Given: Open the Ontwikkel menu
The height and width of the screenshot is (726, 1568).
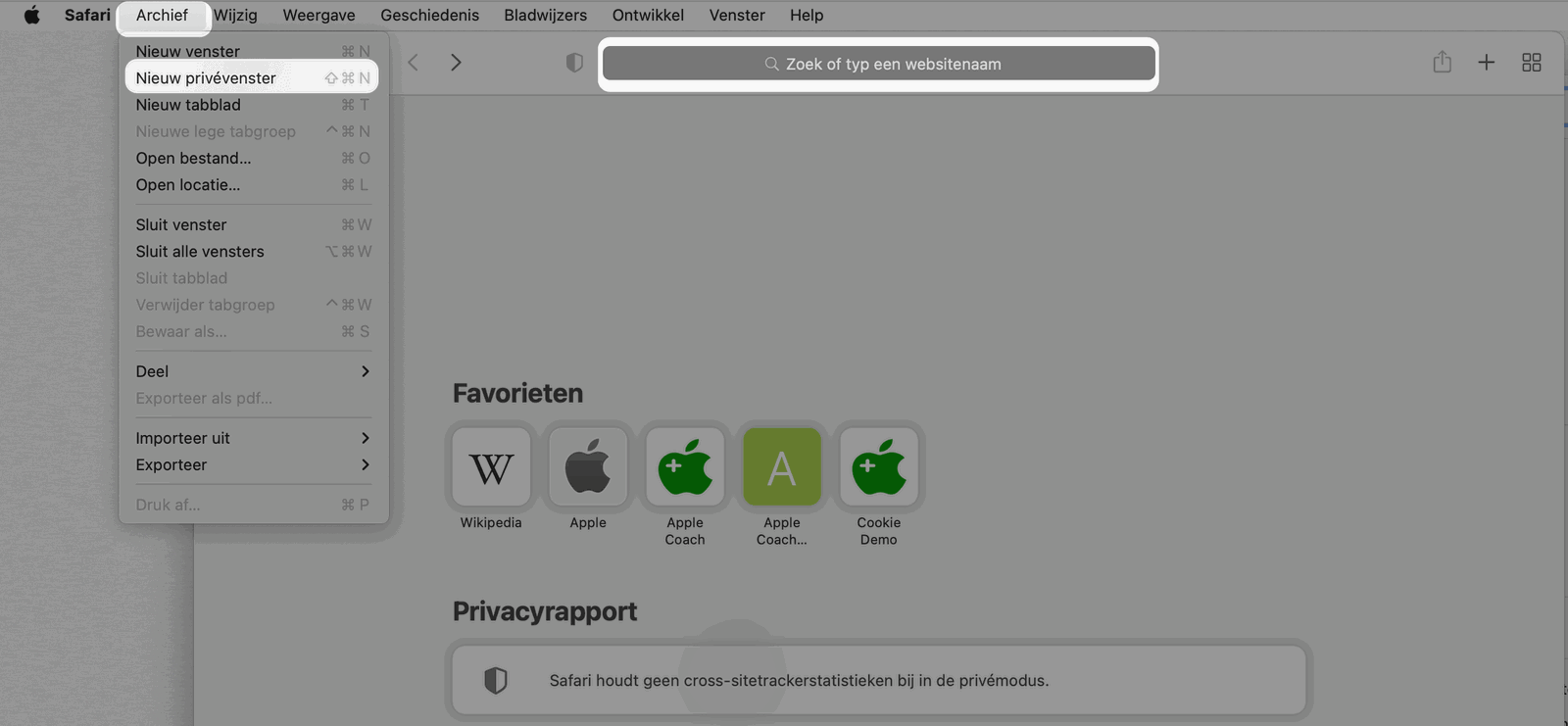Looking at the screenshot, I should coord(648,15).
